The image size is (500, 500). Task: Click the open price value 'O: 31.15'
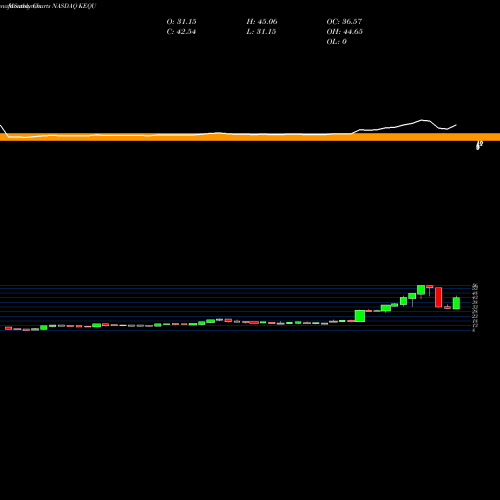point(181,22)
